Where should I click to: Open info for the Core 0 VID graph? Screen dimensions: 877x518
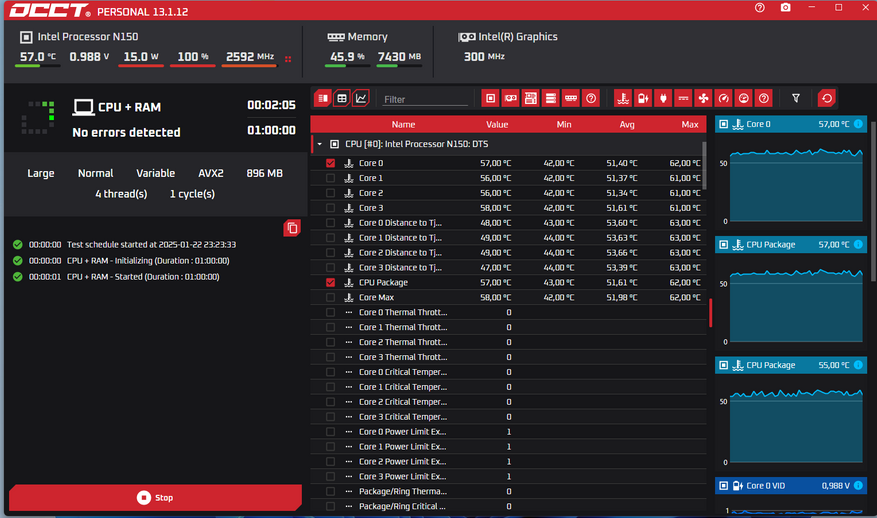[x=858, y=486]
